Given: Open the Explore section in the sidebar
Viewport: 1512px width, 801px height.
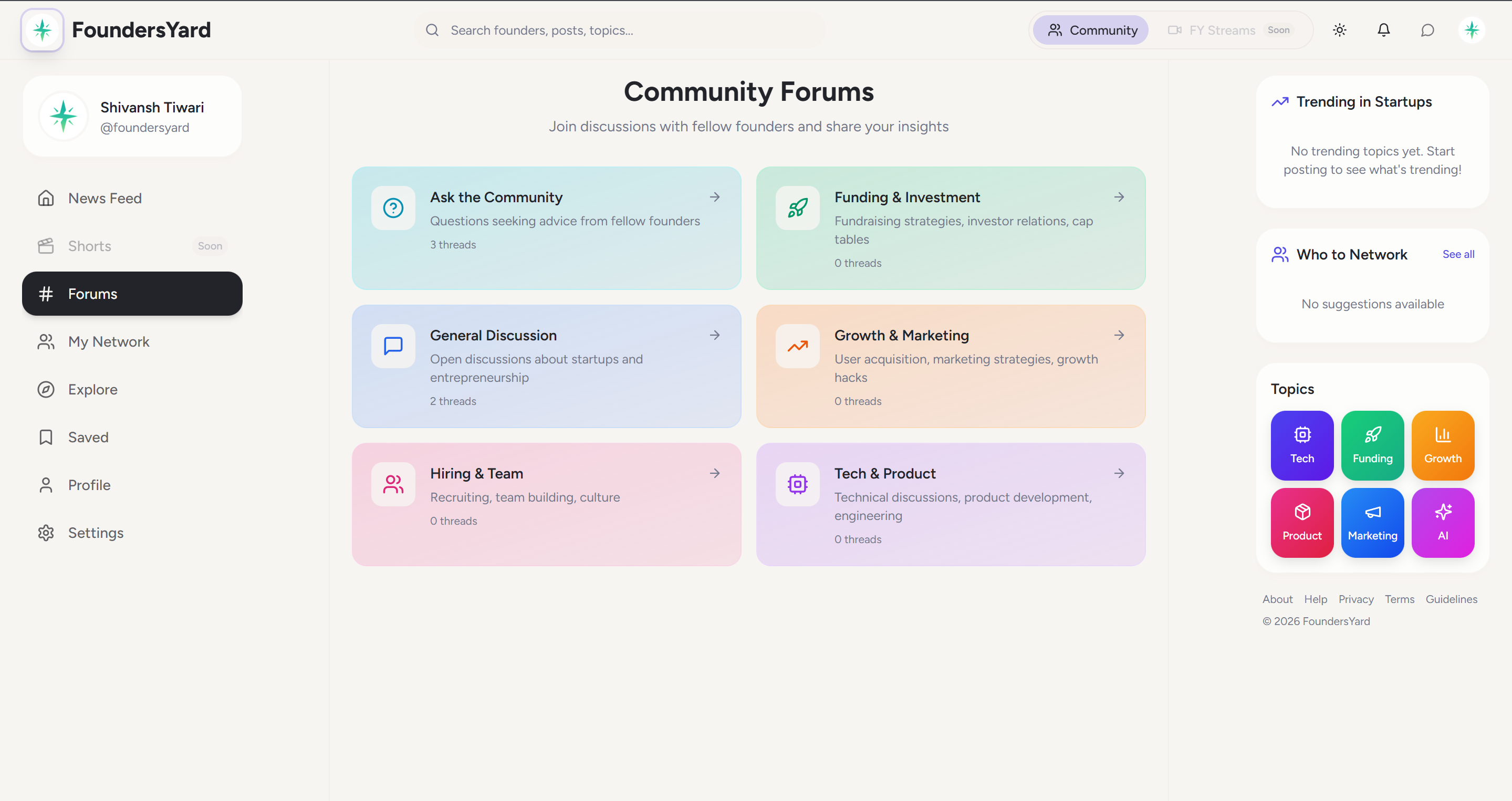Looking at the screenshot, I should [93, 389].
